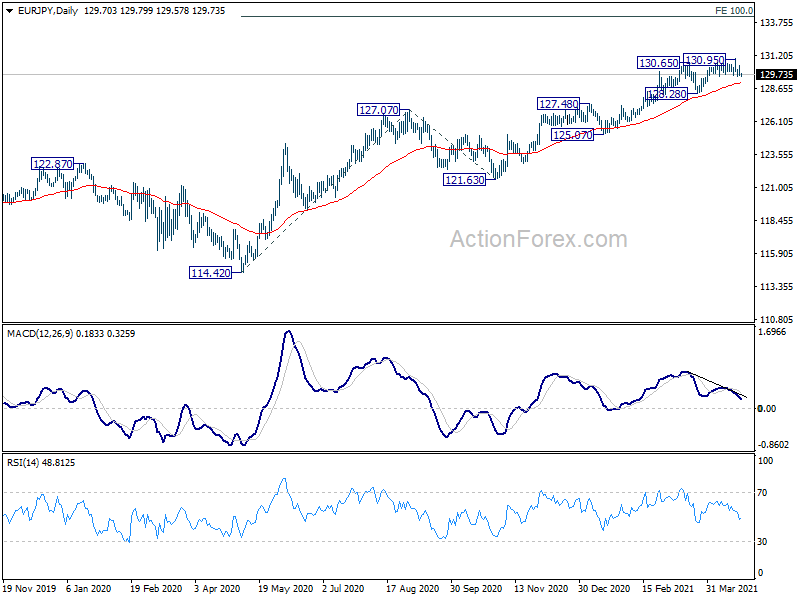Click the 127.070 price label
This screenshot has width=800, height=600.
click(x=379, y=110)
